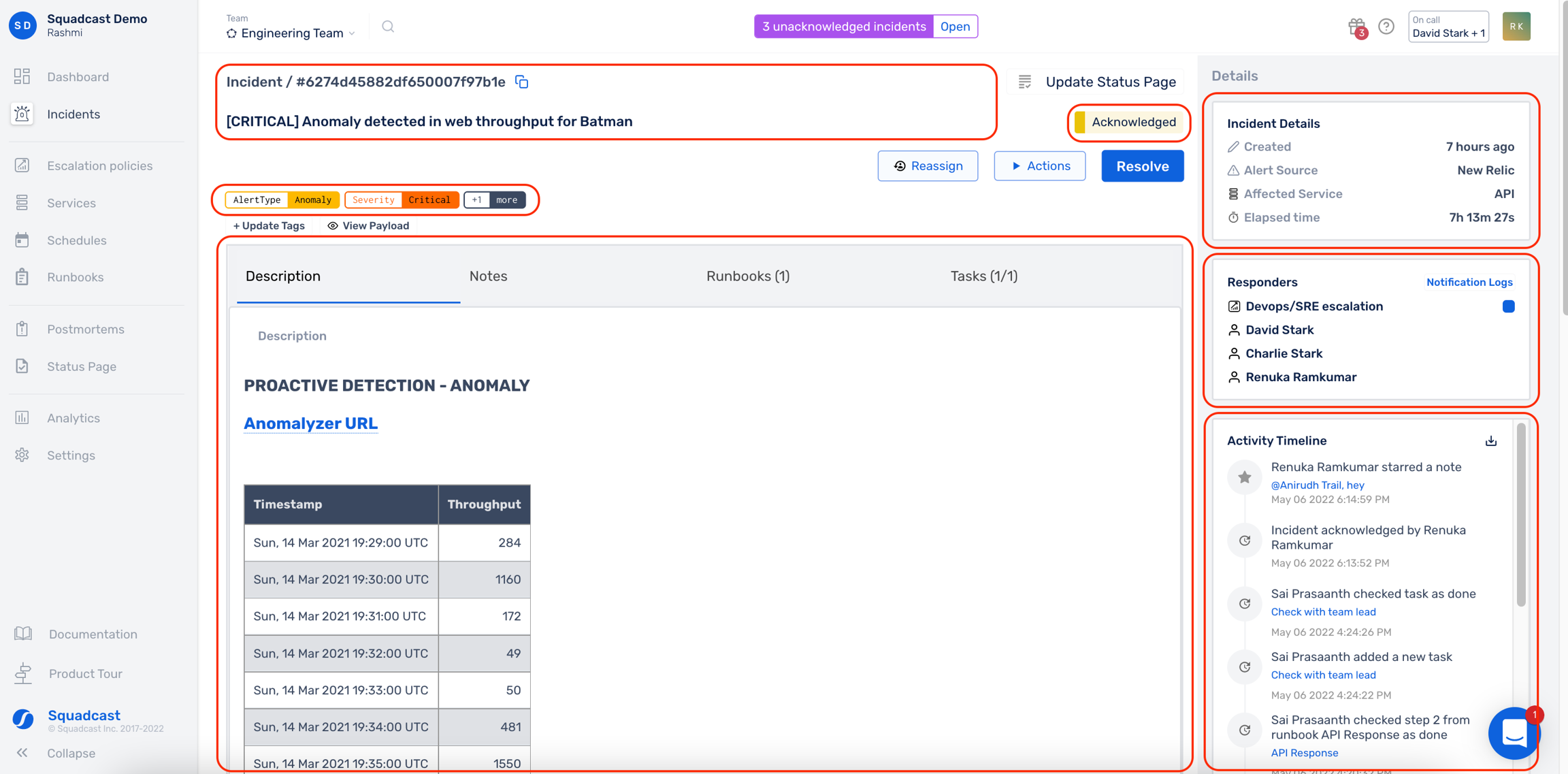Viewport: 1568px width, 774px height.
Task: Click the SD organization avatar
Action: coord(23,25)
